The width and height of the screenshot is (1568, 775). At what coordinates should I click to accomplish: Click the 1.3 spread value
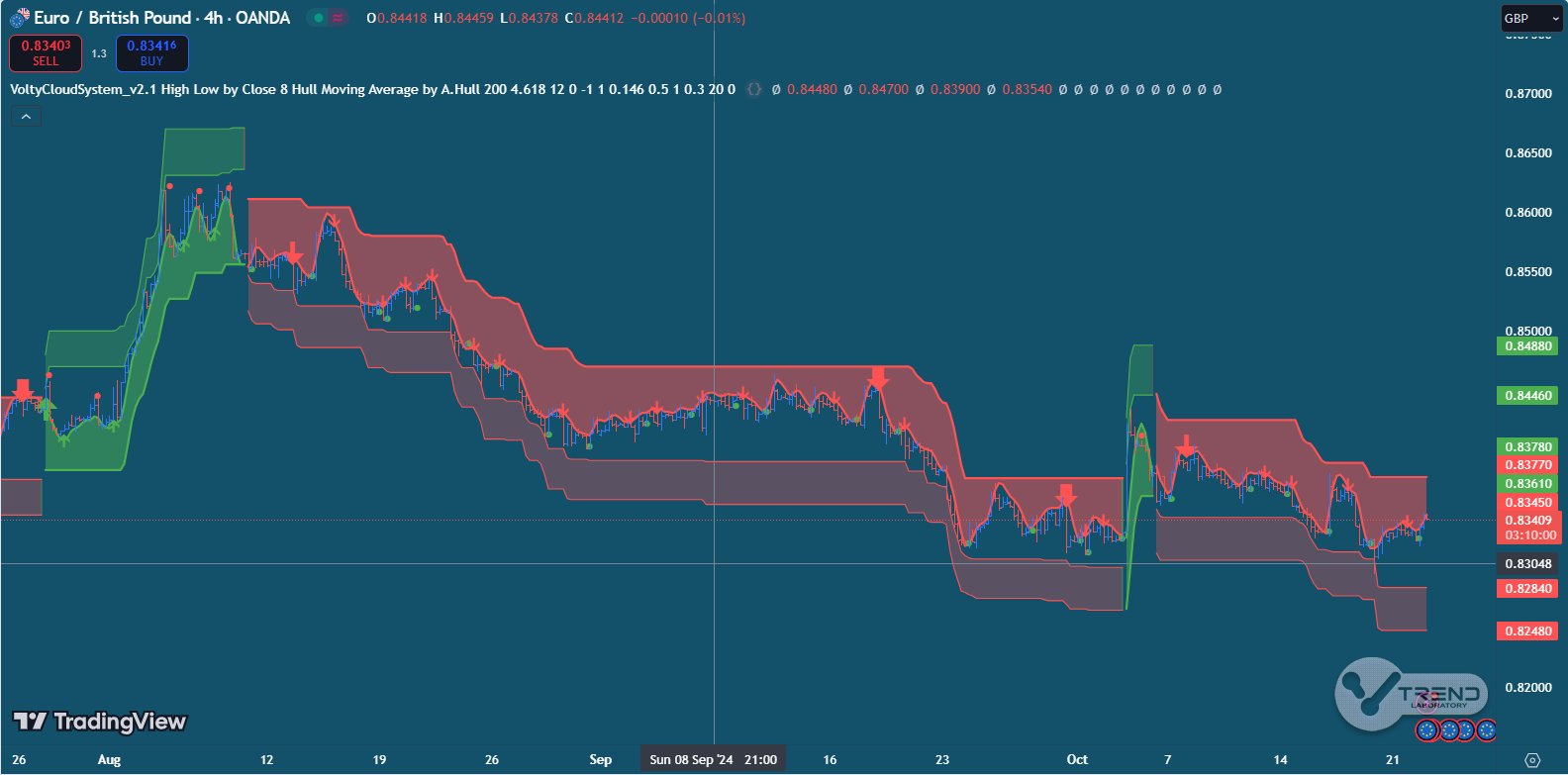99,53
